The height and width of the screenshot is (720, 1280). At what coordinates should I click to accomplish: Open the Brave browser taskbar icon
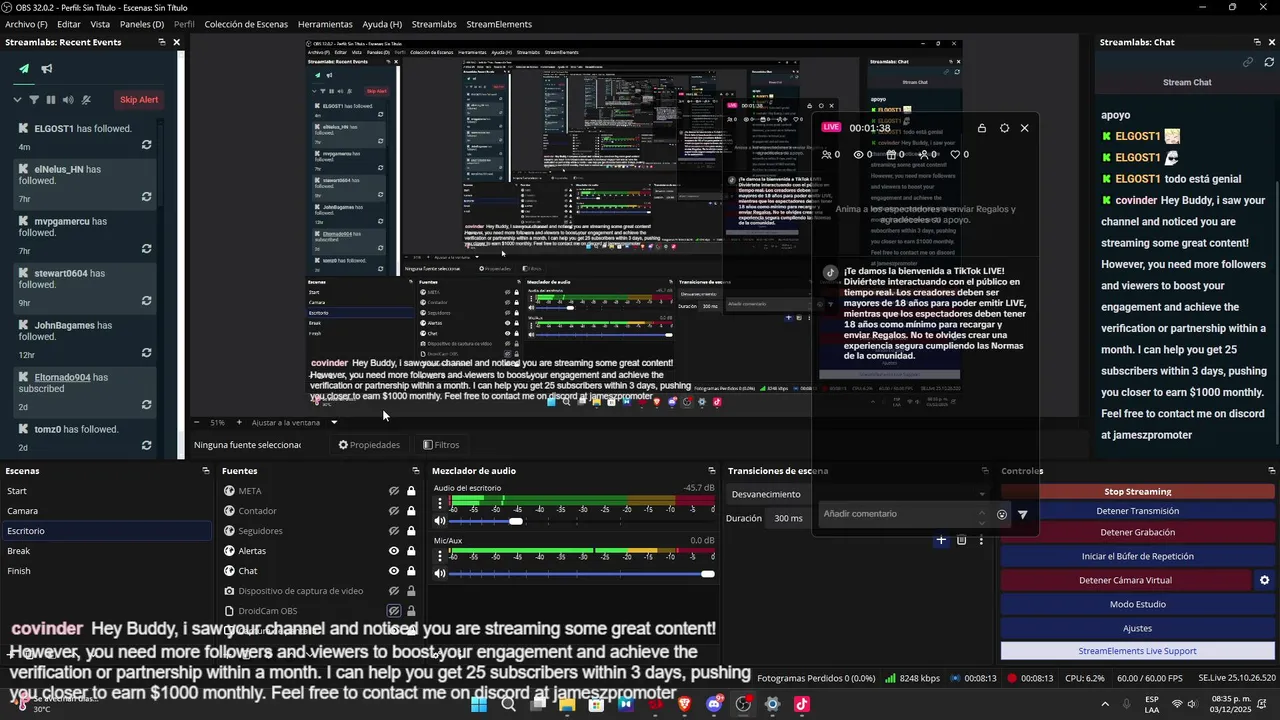[x=685, y=704]
